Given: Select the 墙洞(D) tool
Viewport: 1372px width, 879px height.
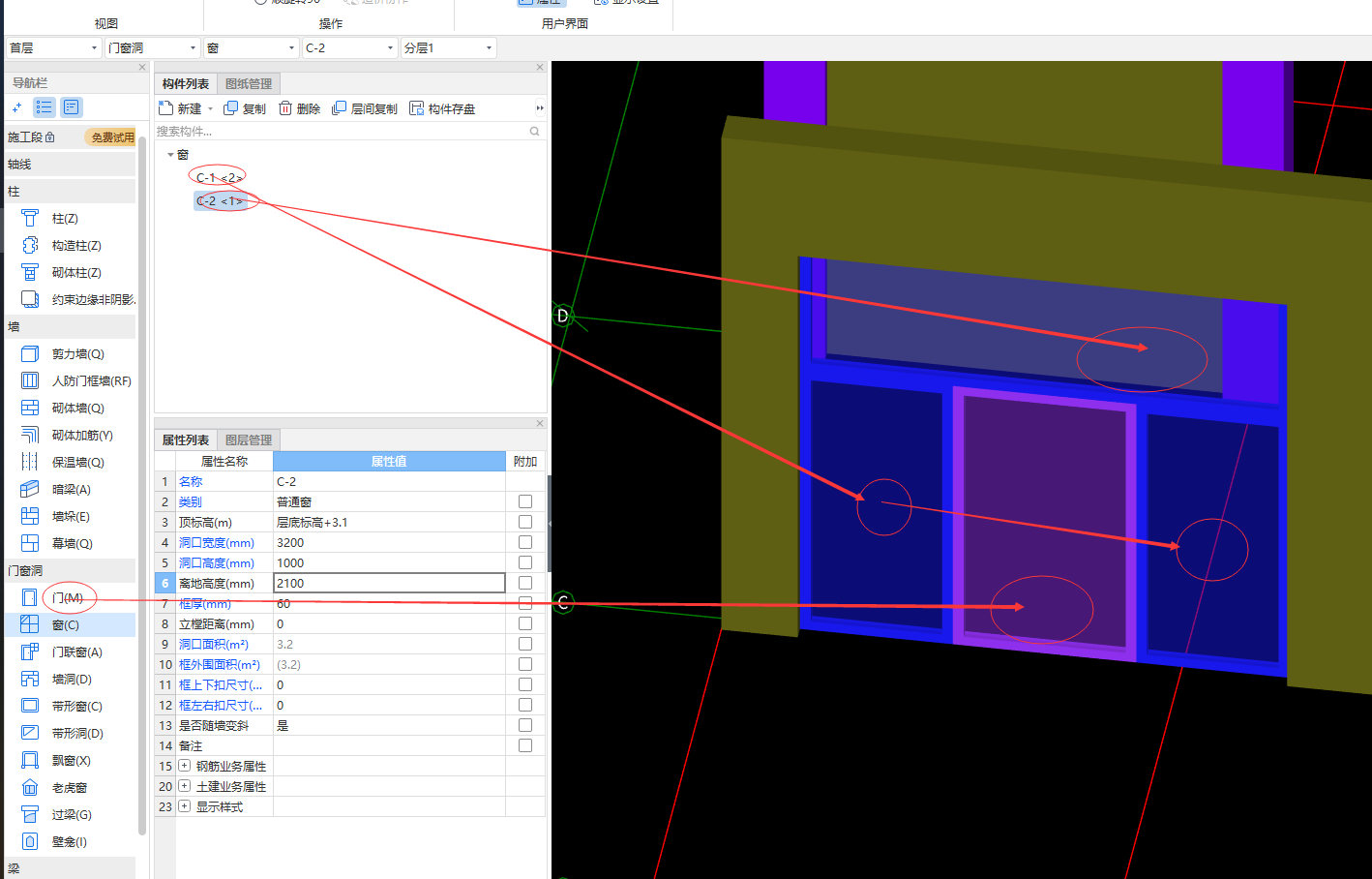Looking at the screenshot, I should [x=72, y=680].
